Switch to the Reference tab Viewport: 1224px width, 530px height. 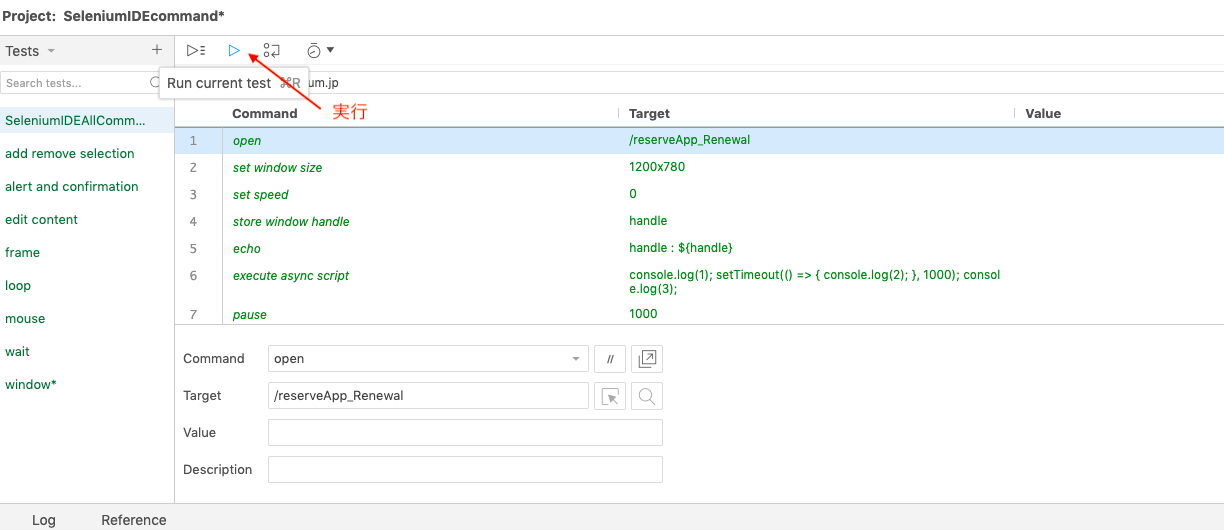pos(134,520)
